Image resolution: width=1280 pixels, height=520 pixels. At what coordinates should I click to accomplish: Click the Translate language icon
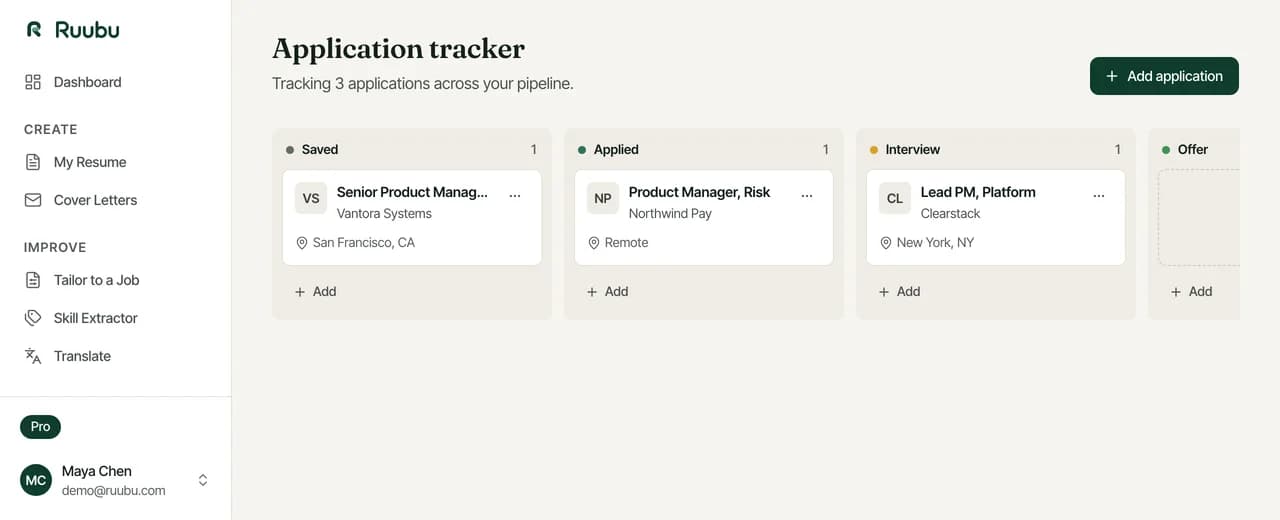point(33,356)
